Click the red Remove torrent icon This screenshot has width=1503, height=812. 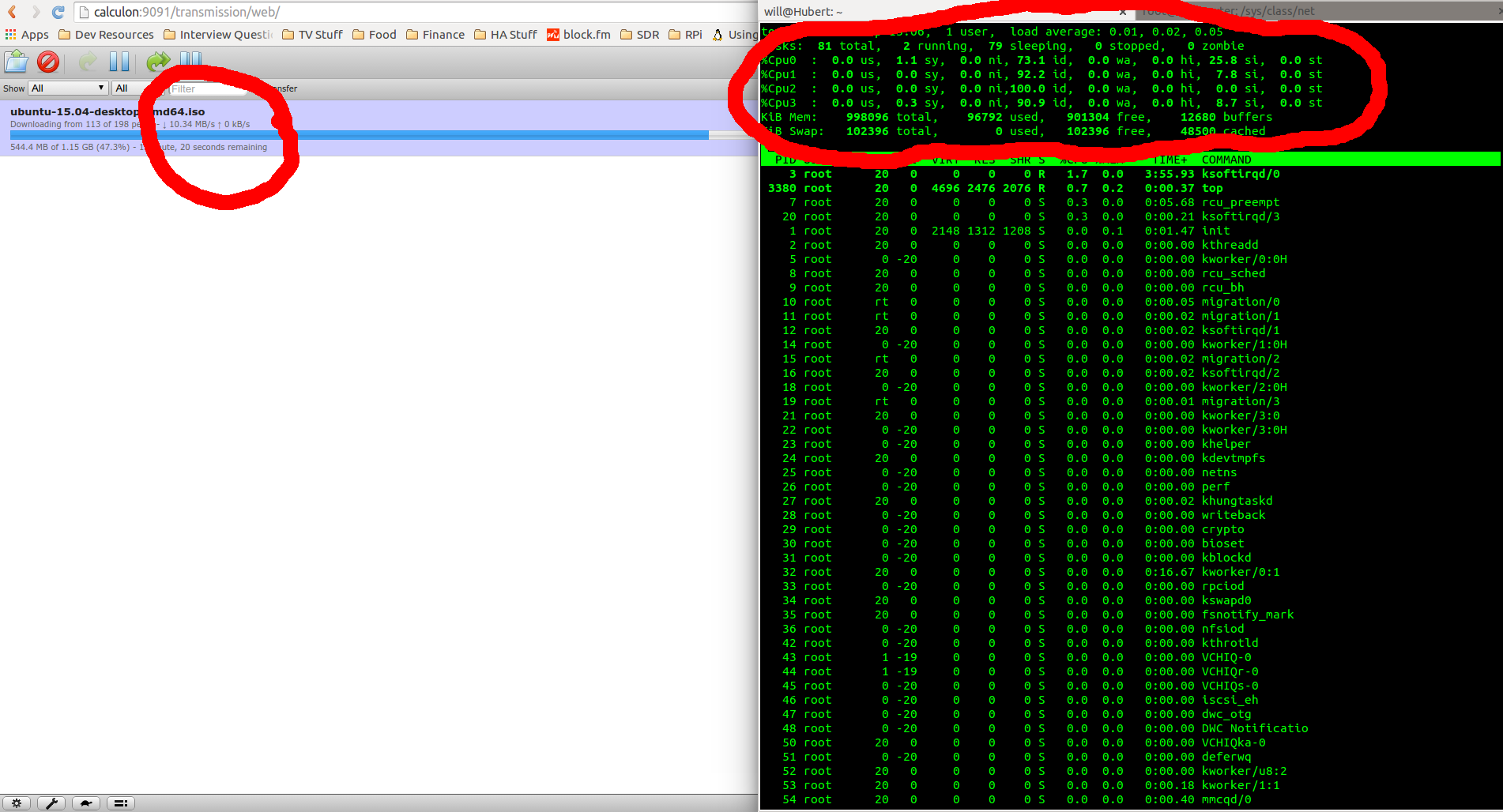pos(48,62)
